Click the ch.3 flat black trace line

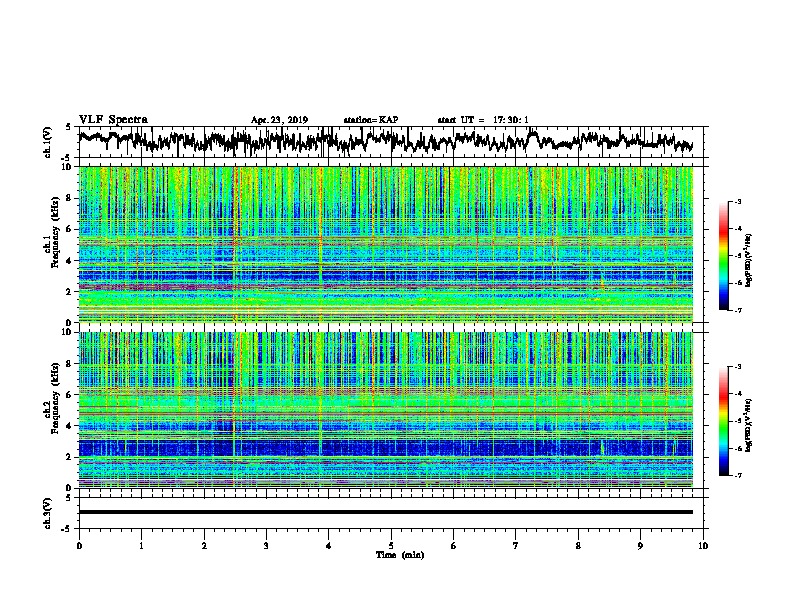[386, 512]
